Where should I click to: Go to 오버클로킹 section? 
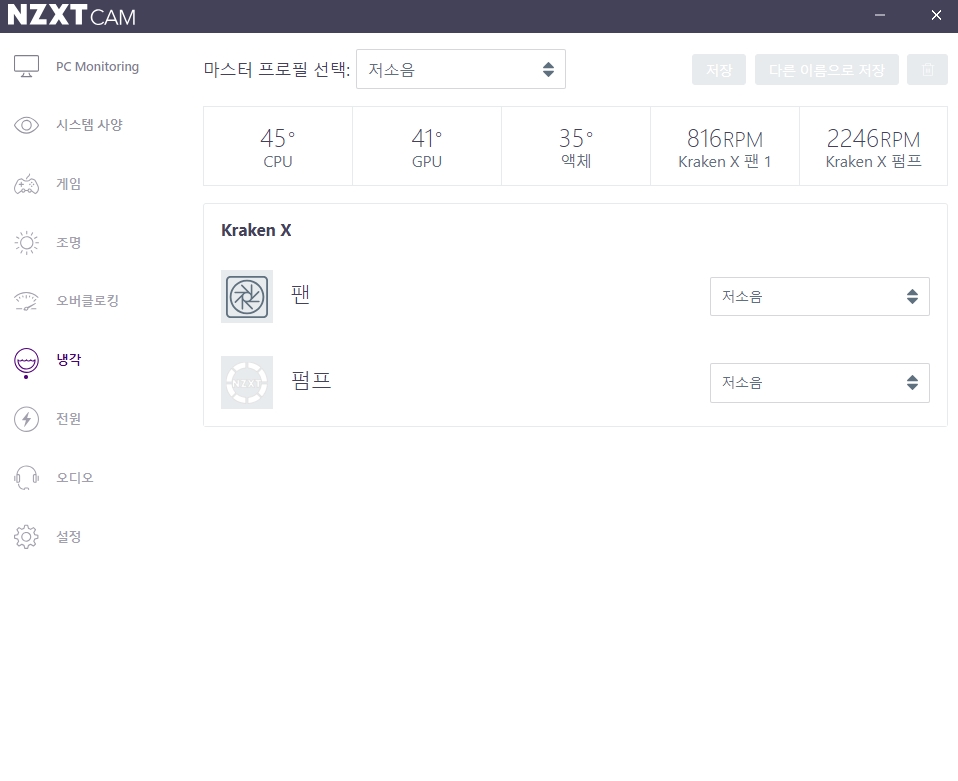pos(87,301)
